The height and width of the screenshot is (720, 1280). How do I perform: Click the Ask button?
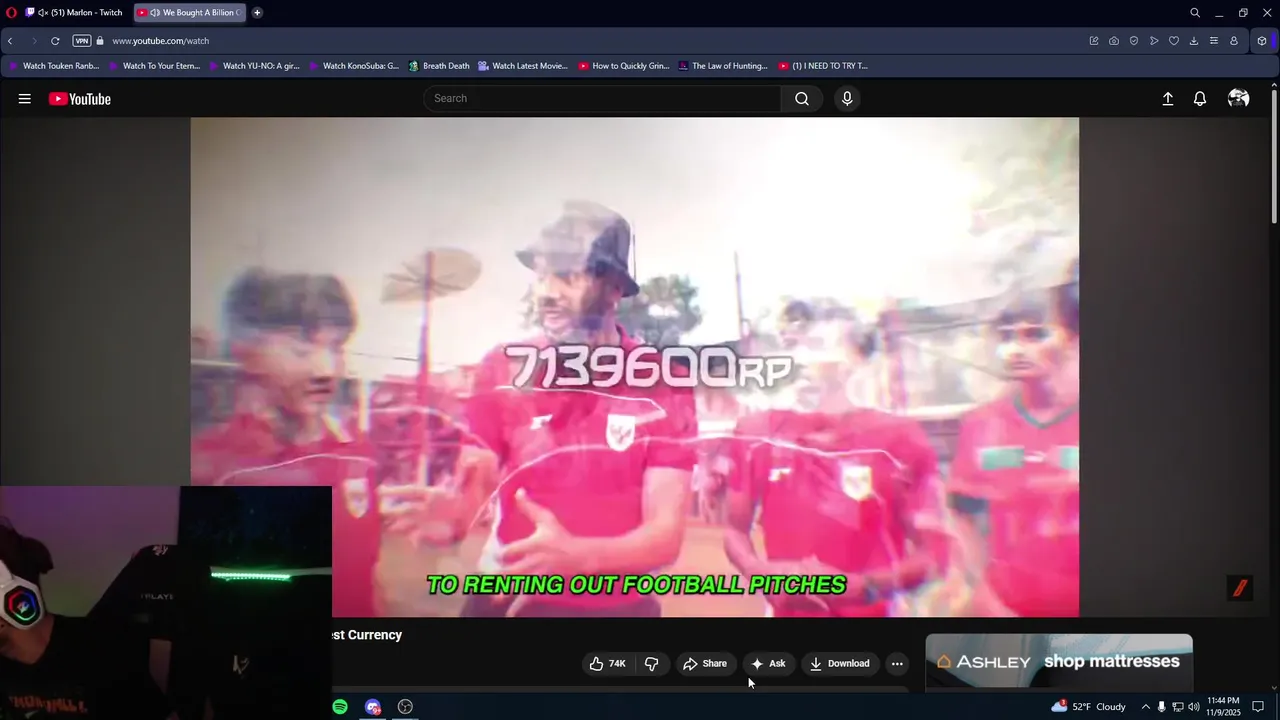click(768, 664)
